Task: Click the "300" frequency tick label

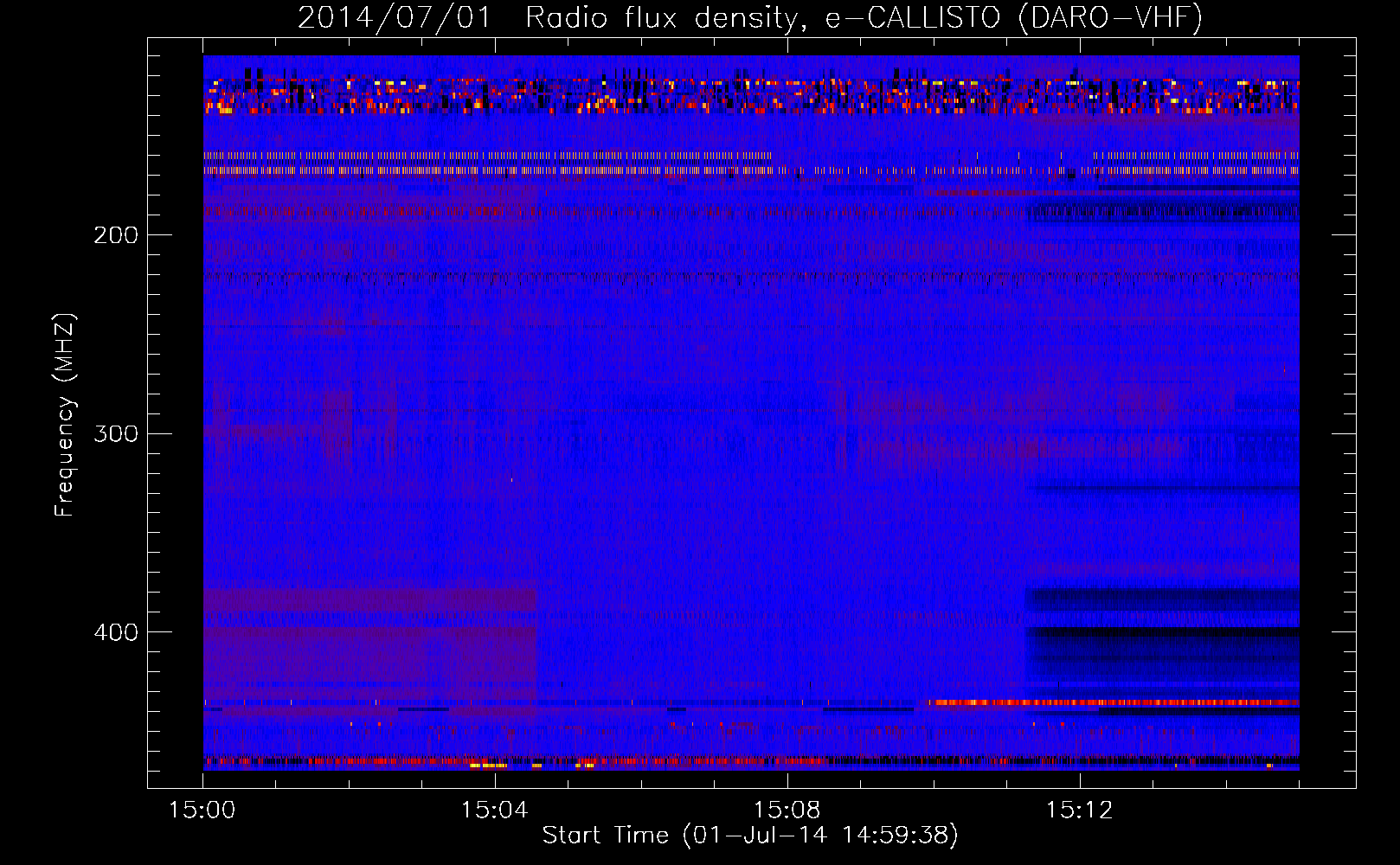Action: point(116,433)
